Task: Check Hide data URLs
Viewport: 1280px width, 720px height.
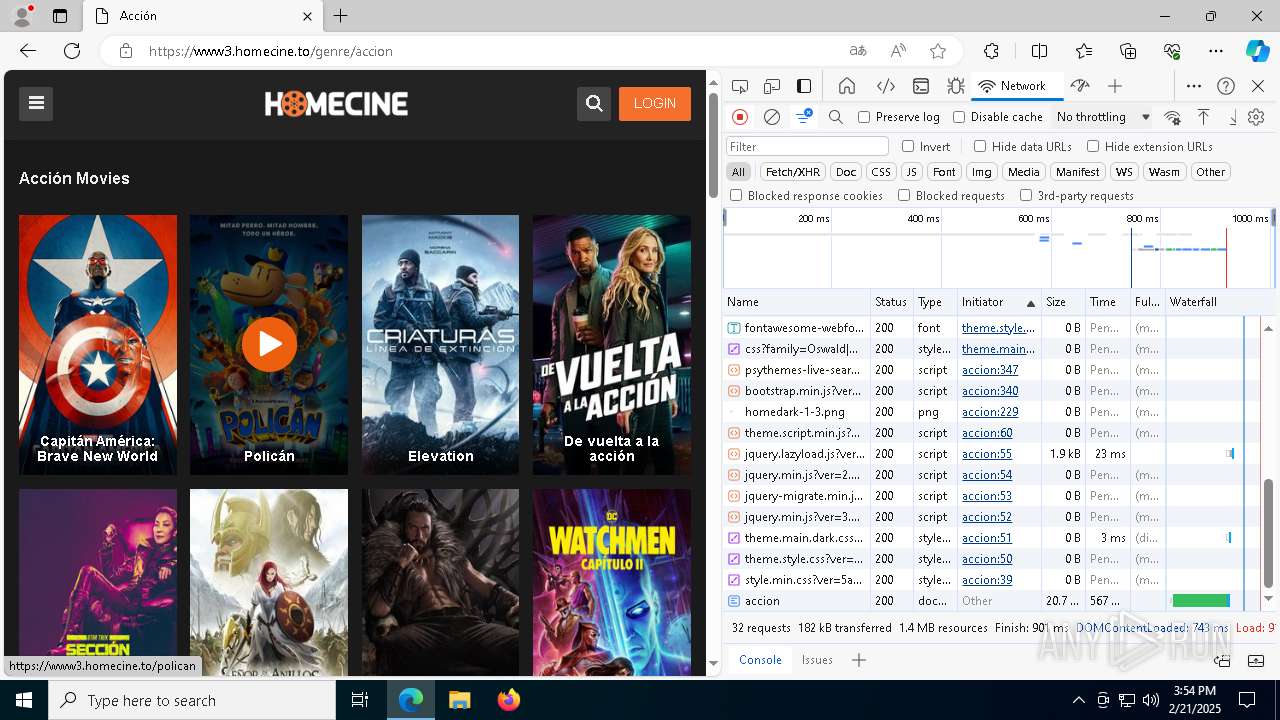Action: [980, 146]
